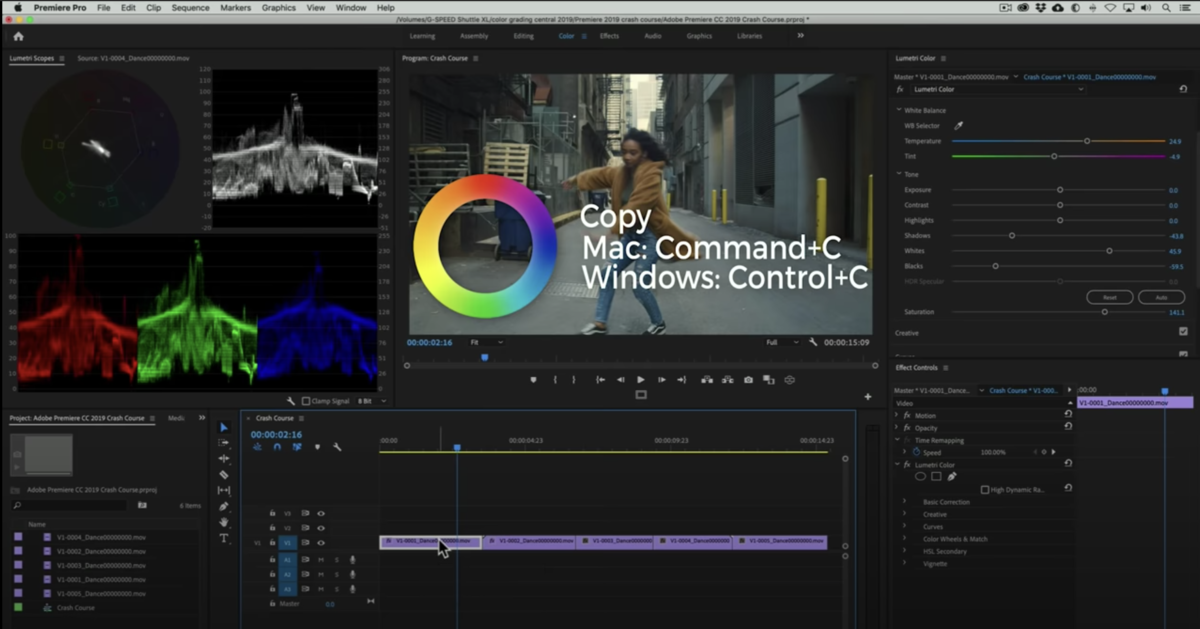The image size is (1200, 629).
Task: Toggle V2 track output eye
Action: [321, 527]
